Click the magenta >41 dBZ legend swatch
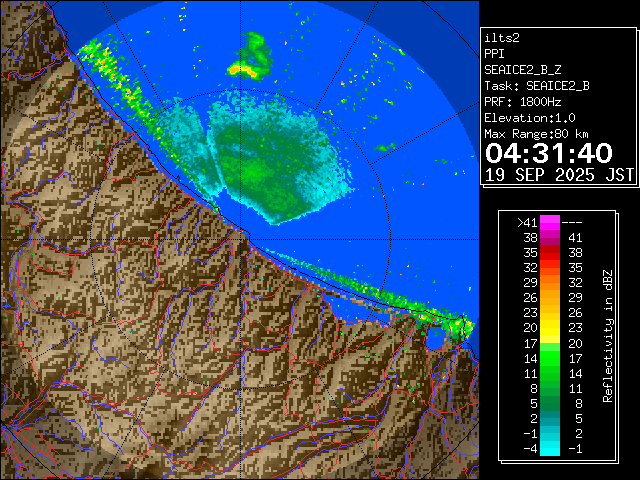This screenshot has height=480, width=640. [550, 222]
